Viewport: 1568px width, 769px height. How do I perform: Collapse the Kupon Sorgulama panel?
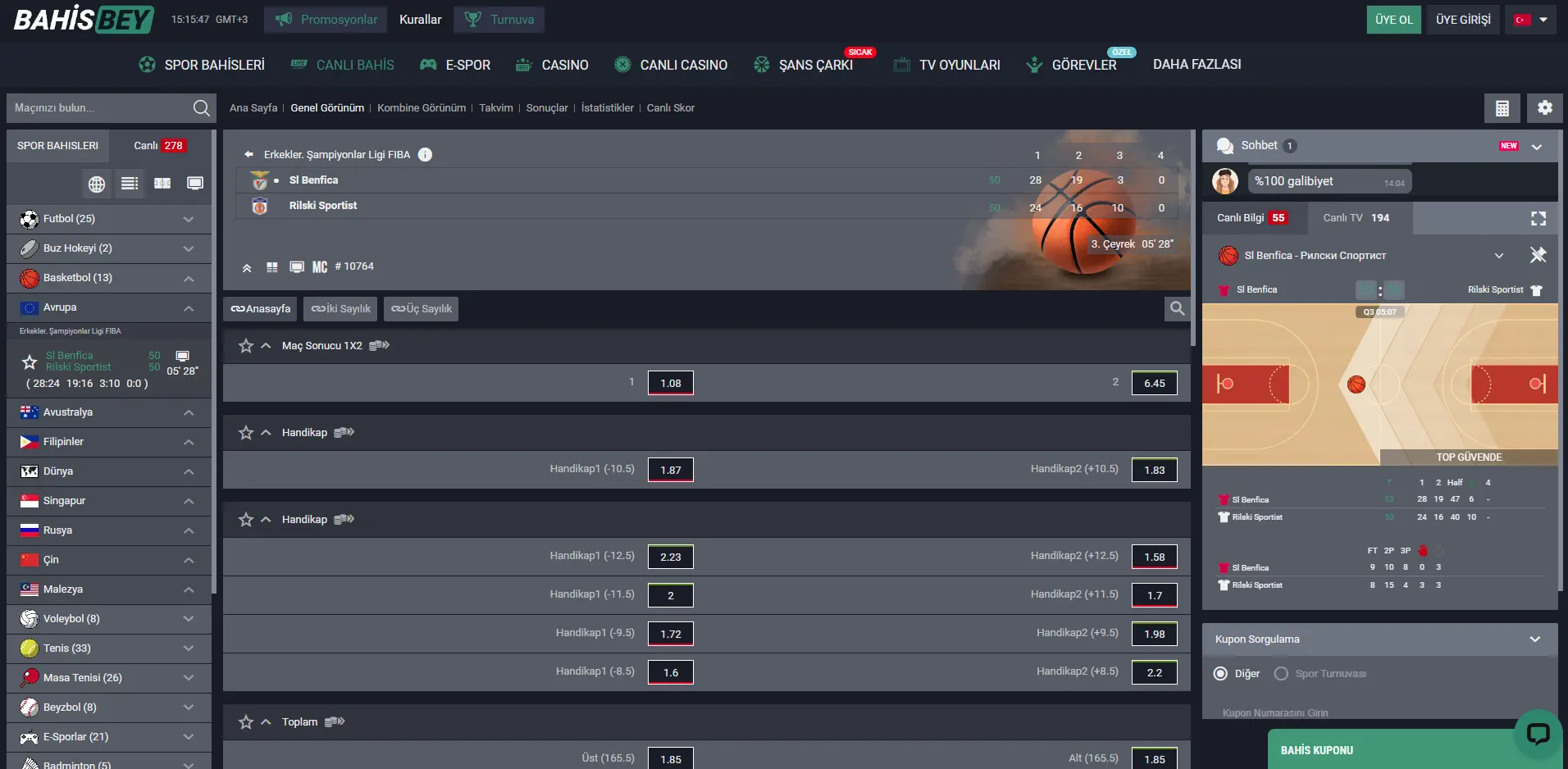(1535, 639)
